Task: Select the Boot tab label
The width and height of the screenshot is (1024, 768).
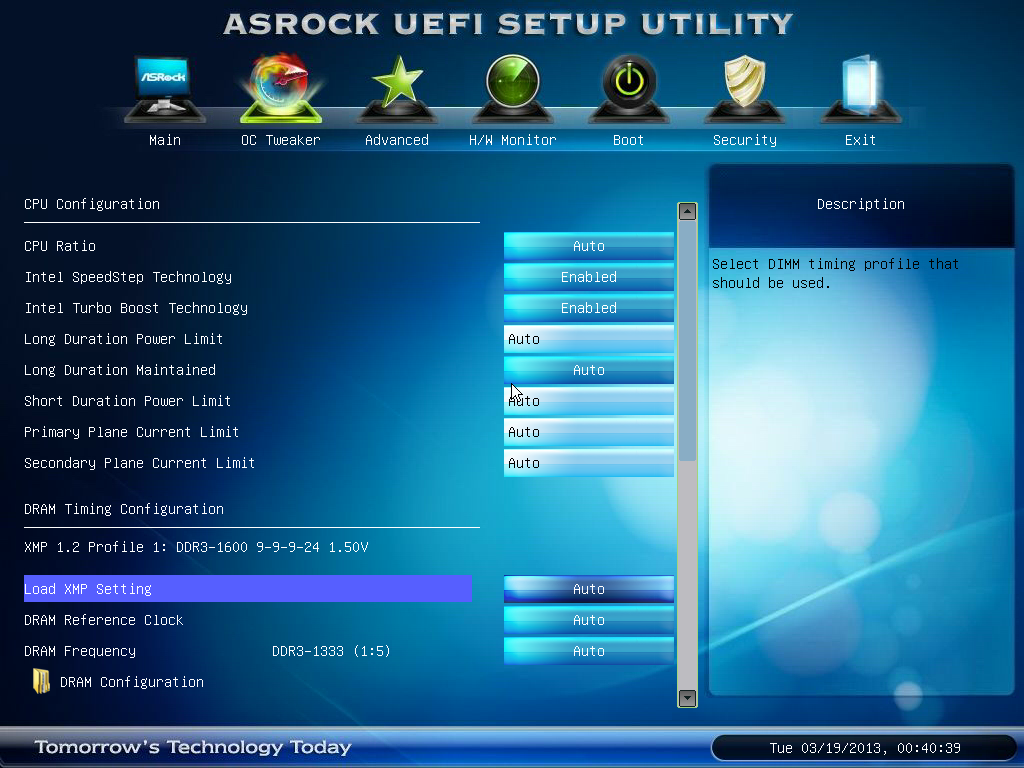Action: pyautogui.click(x=628, y=140)
